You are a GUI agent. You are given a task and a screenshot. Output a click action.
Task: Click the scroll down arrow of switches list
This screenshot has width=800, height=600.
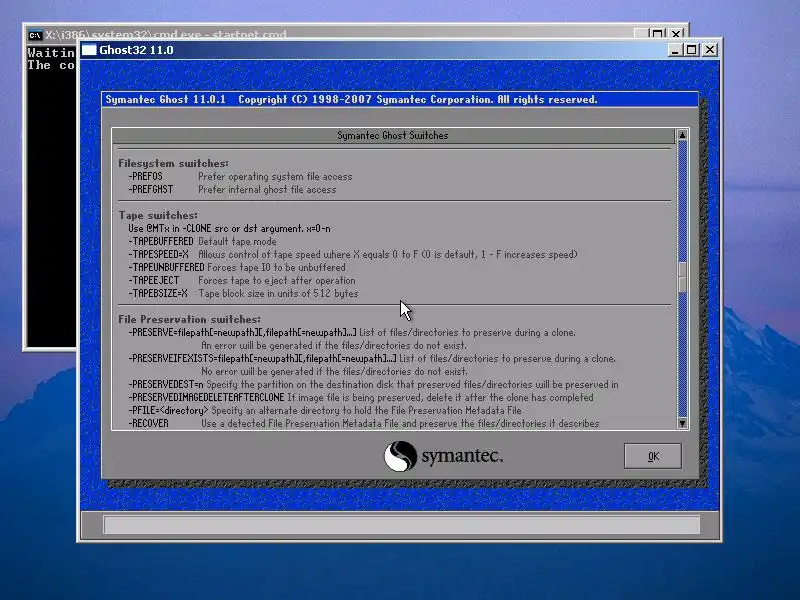coord(682,423)
